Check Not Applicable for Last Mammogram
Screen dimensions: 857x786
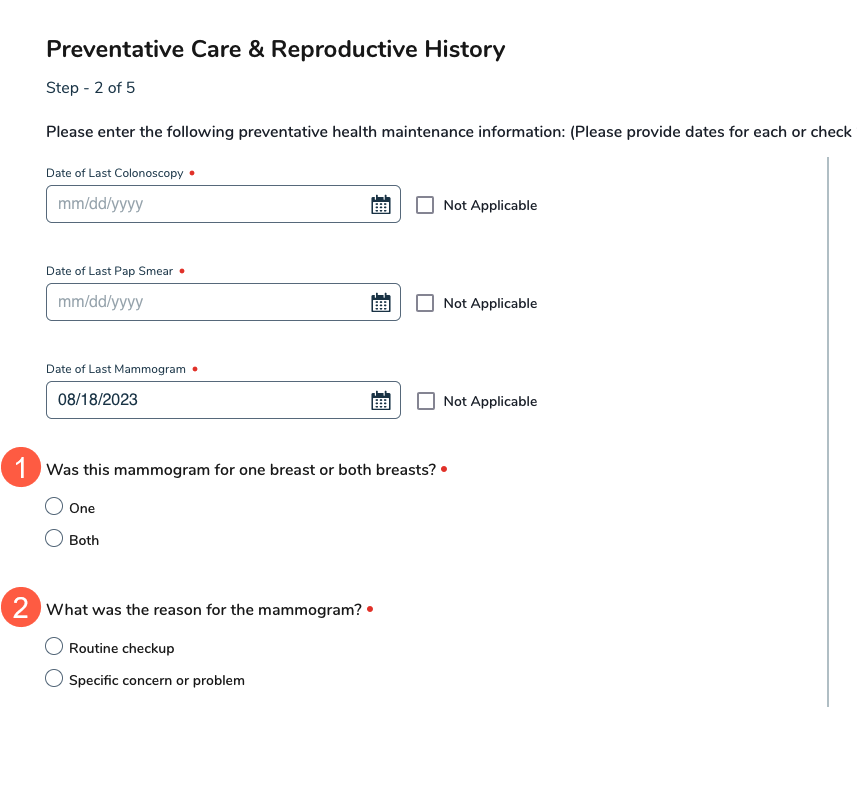click(x=425, y=401)
